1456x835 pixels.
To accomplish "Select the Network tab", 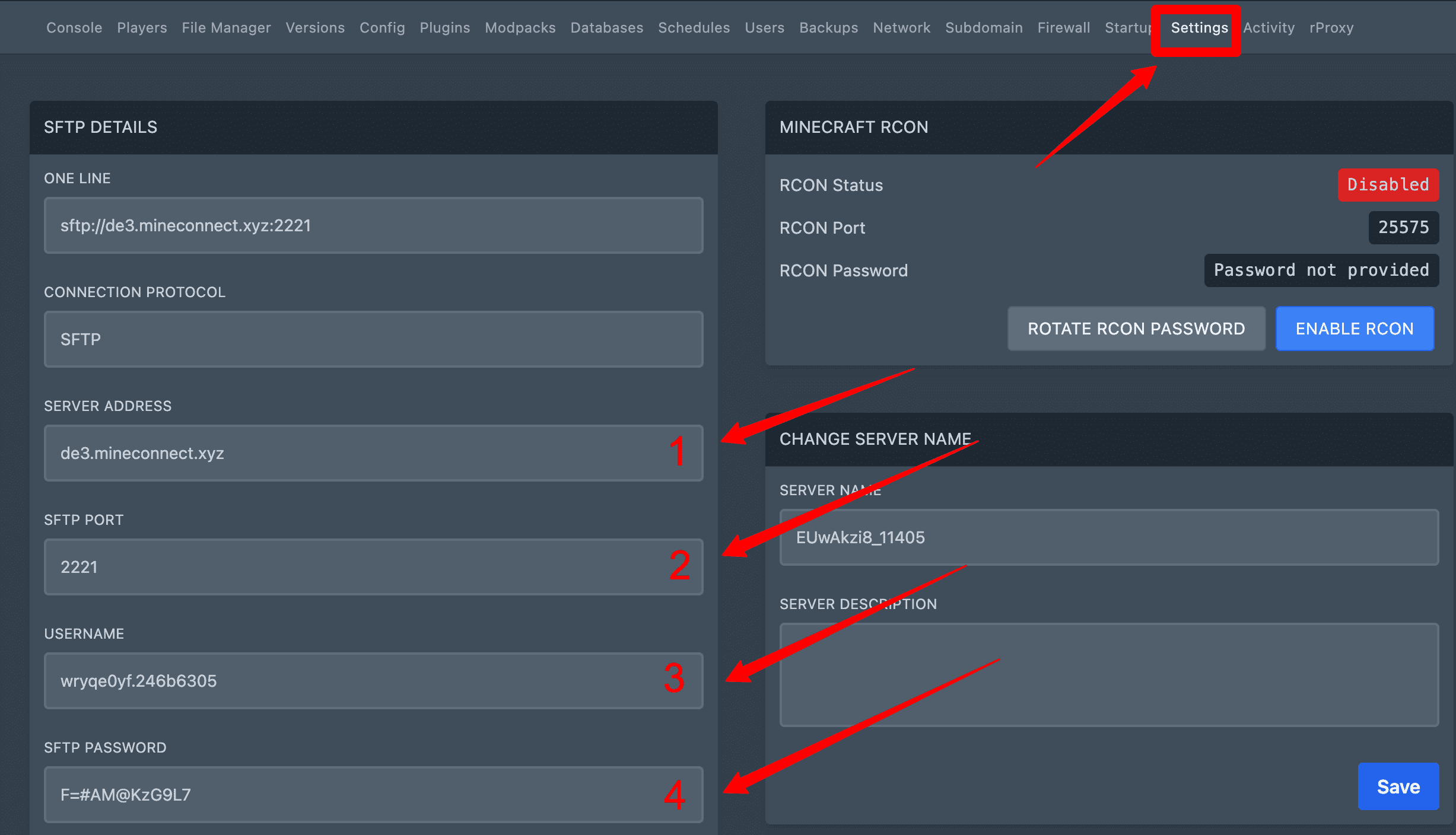I will pyautogui.click(x=902, y=28).
